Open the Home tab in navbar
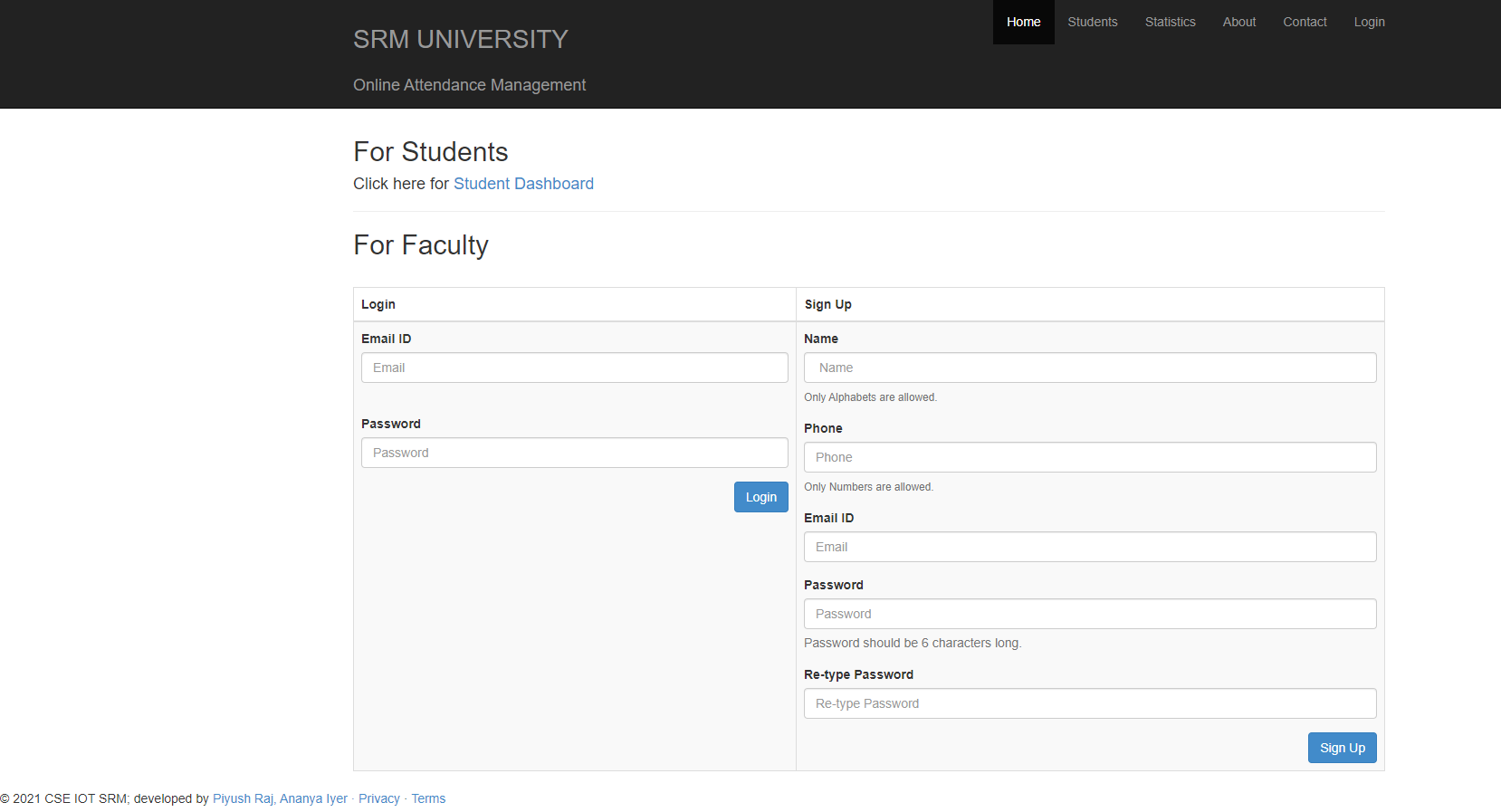The height and width of the screenshot is (812, 1501). pyautogui.click(x=1023, y=22)
